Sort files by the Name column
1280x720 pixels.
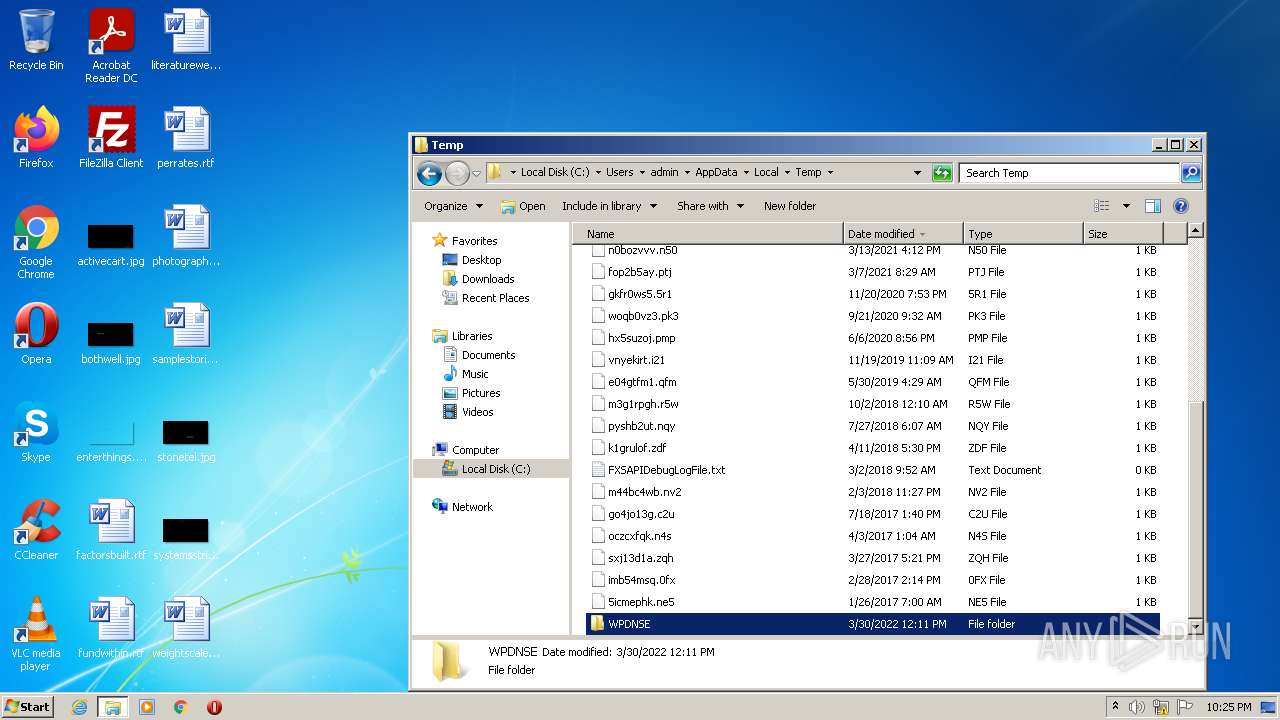[710, 234]
